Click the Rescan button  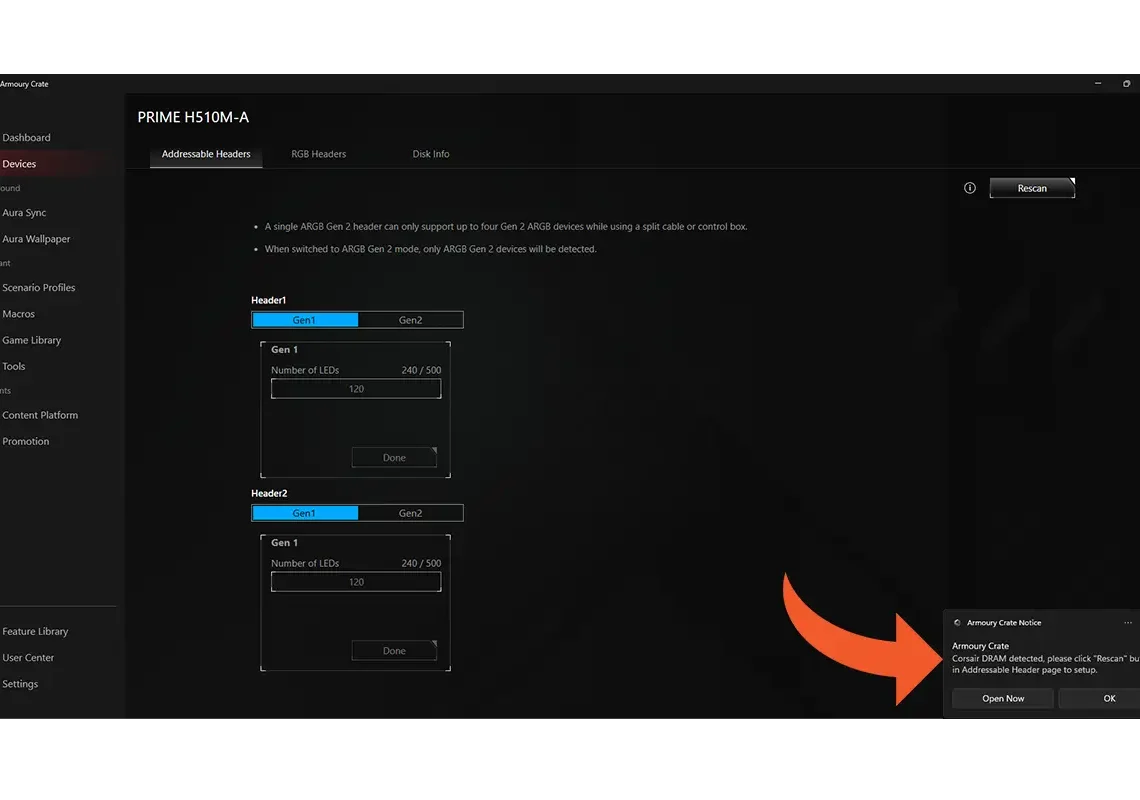(x=1032, y=188)
